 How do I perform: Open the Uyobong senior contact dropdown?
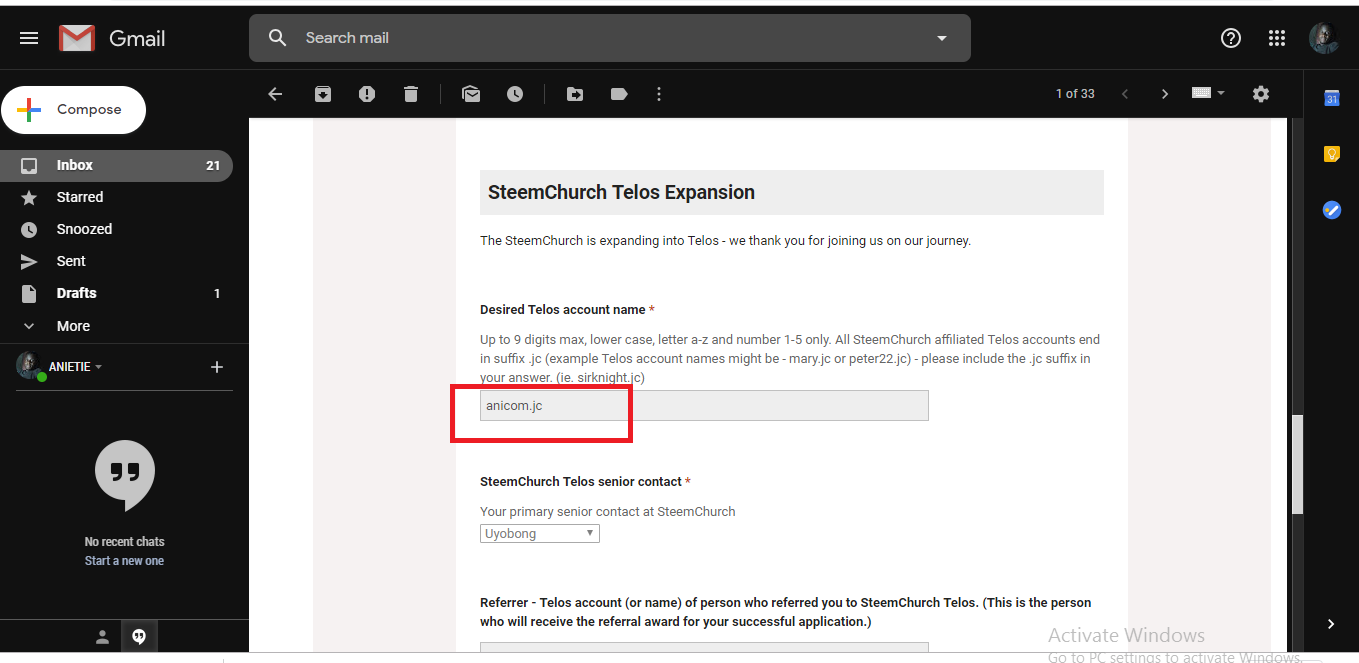pyautogui.click(x=540, y=534)
